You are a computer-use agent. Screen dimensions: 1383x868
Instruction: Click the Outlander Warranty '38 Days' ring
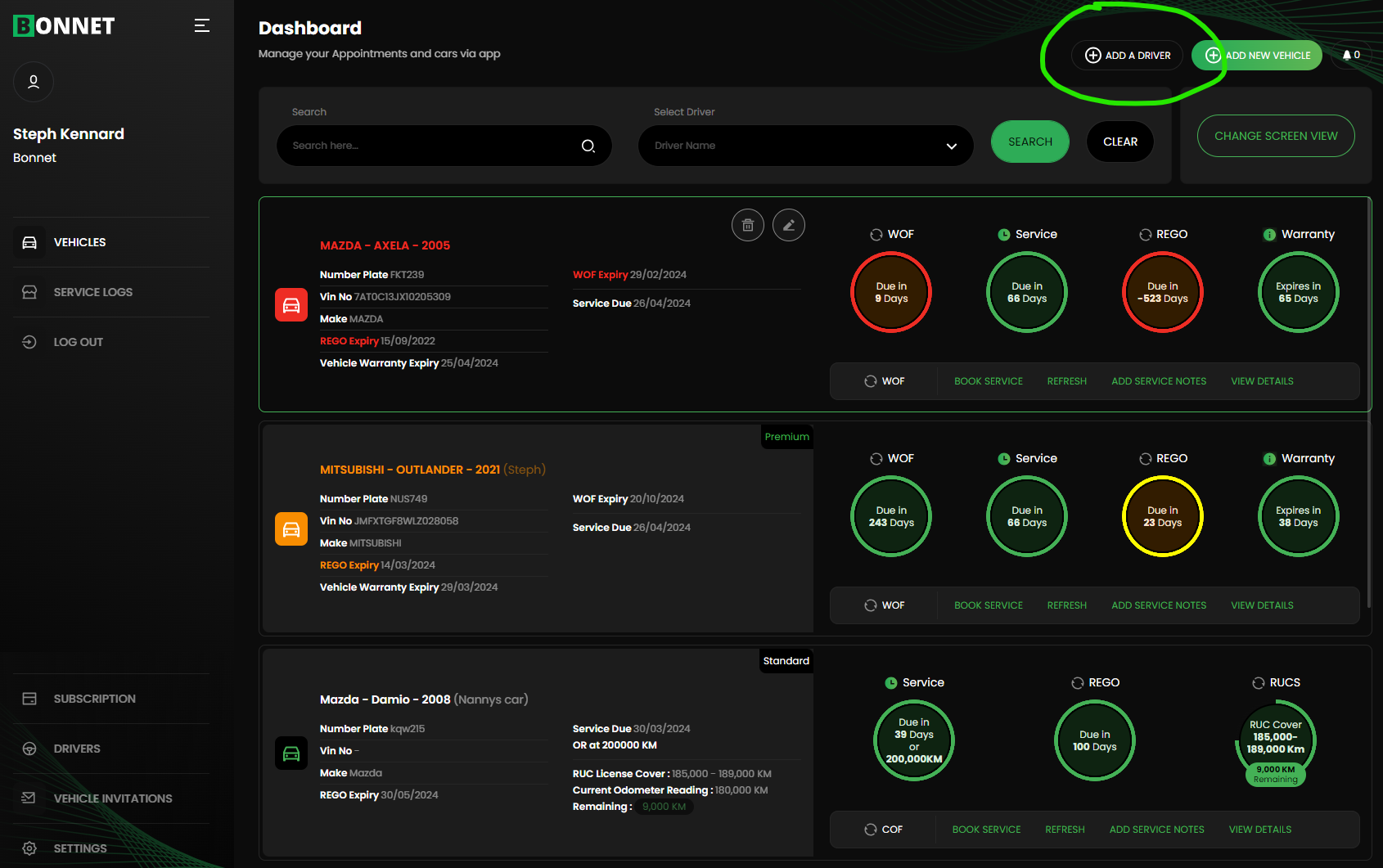tap(1299, 516)
